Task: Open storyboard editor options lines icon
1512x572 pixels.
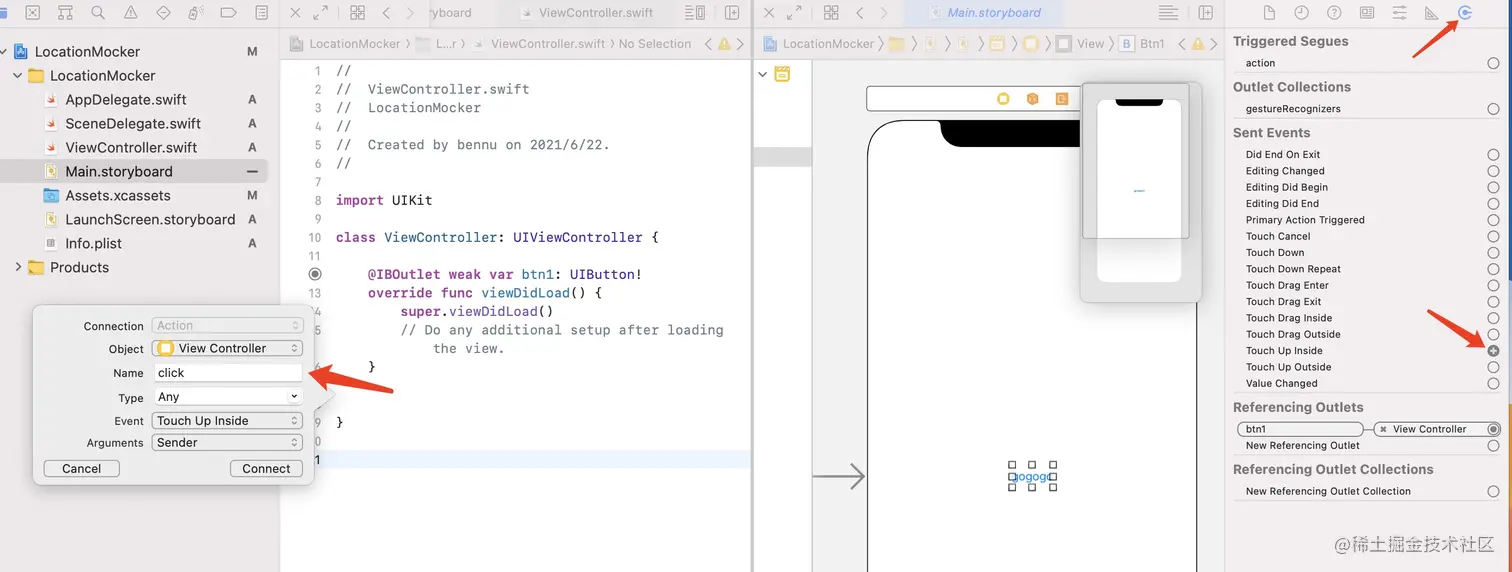Action: point(1168,13)
